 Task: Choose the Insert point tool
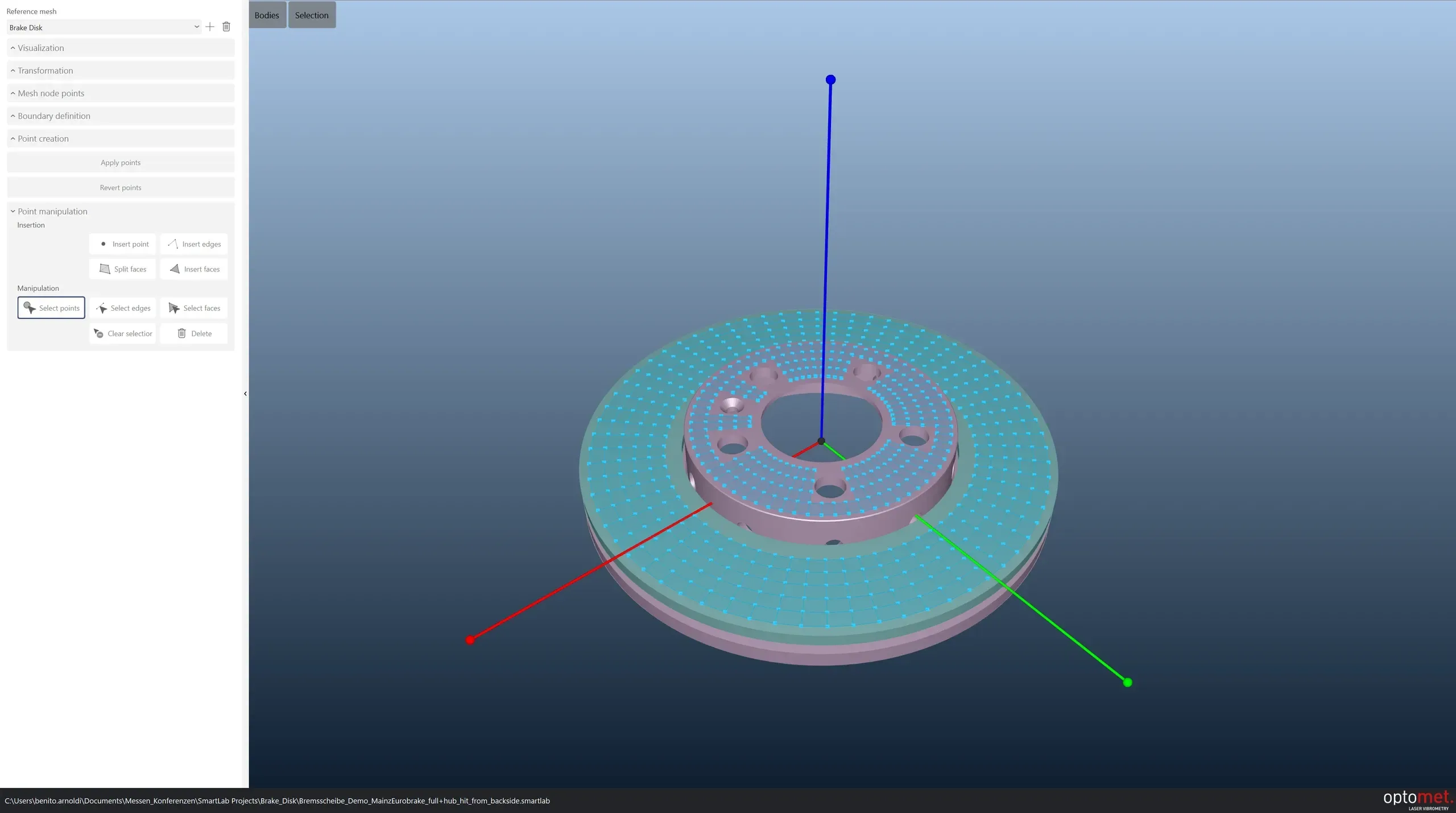tap(123, 244)
